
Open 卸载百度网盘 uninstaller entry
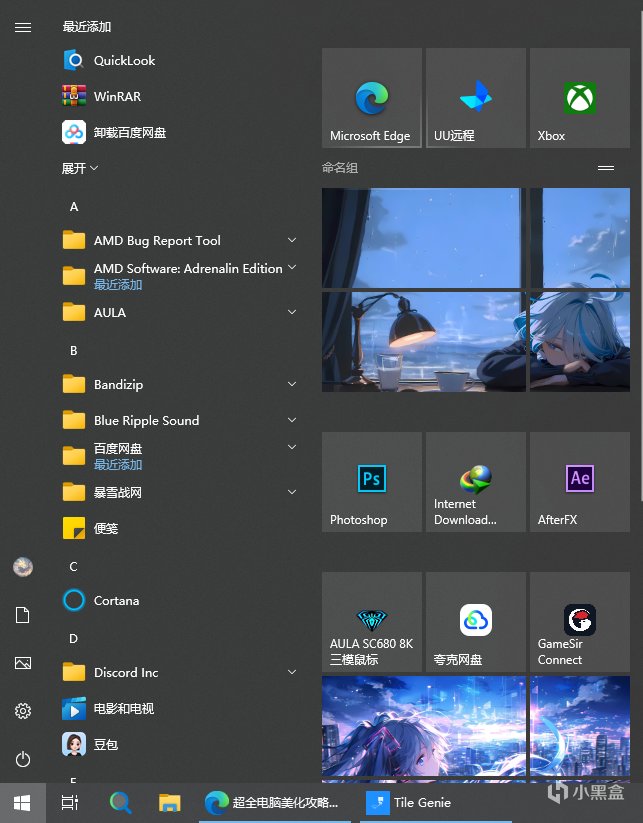point(178,132)
